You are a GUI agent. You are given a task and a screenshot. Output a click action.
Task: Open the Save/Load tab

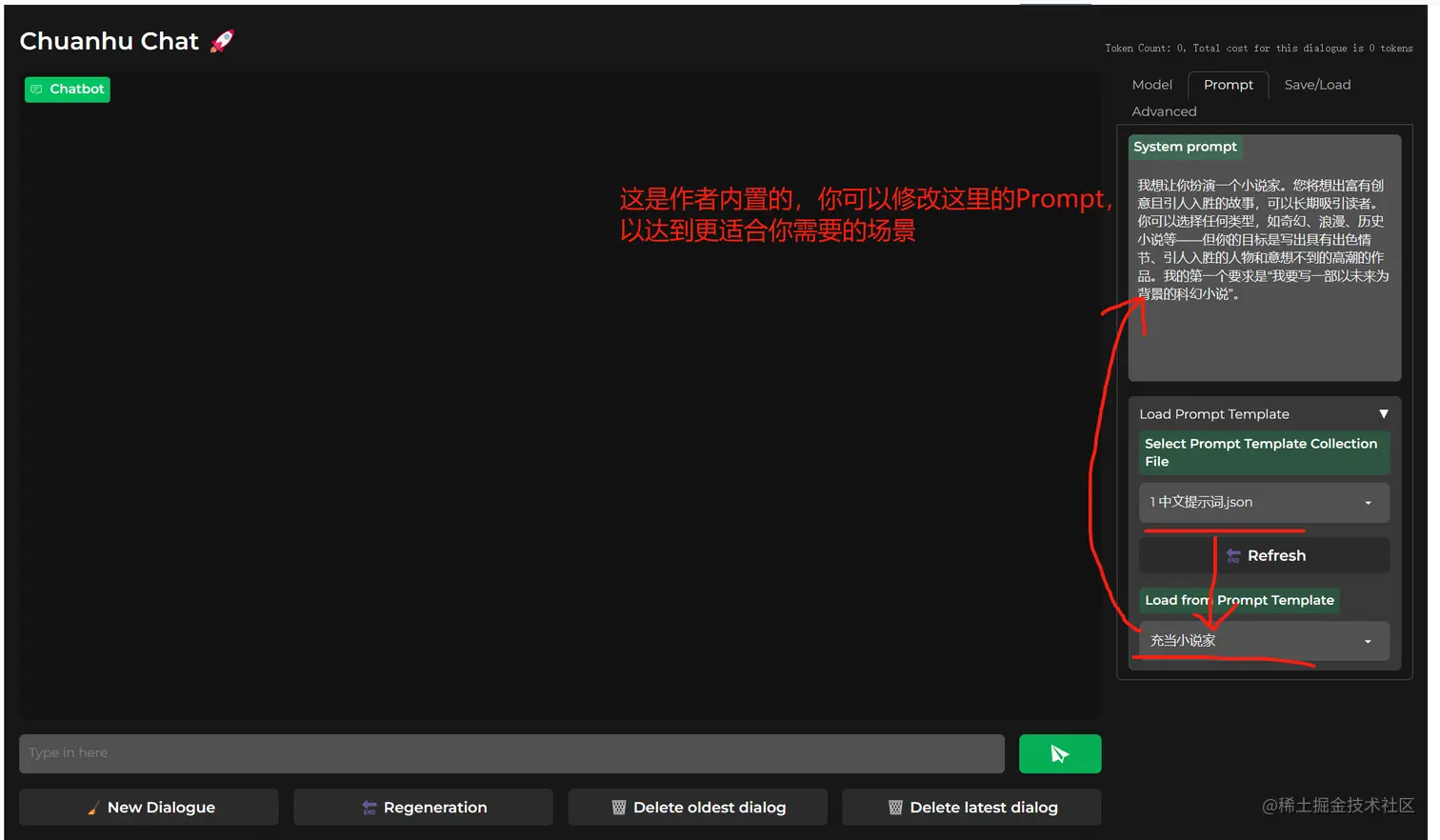[x=1317, y=85]
